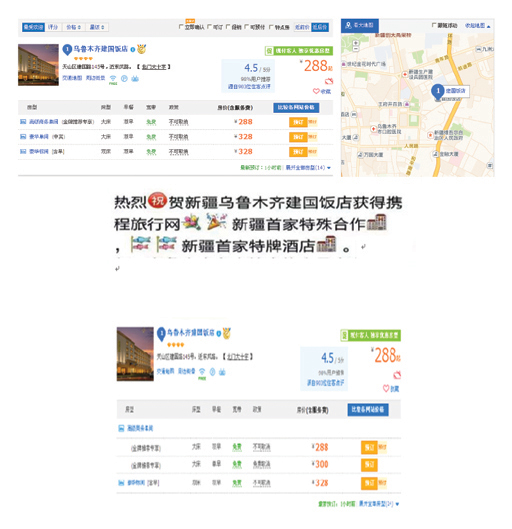Click the free WiFi icon in top listing

click(113, 79)
